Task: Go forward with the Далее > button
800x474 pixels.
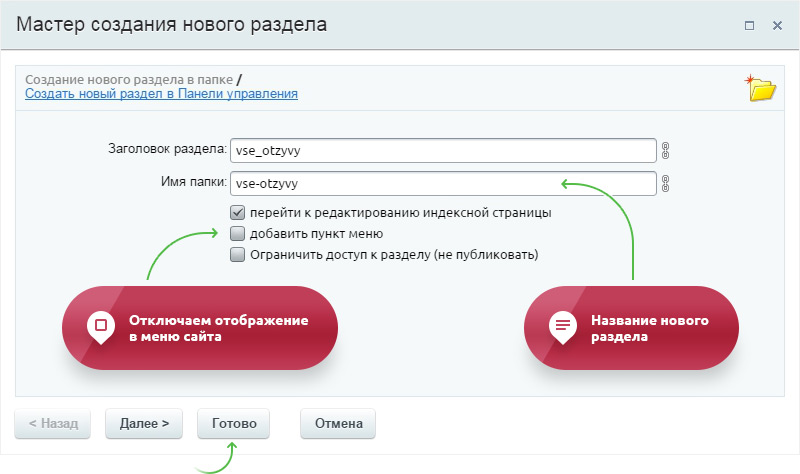Action: [144, 423]
